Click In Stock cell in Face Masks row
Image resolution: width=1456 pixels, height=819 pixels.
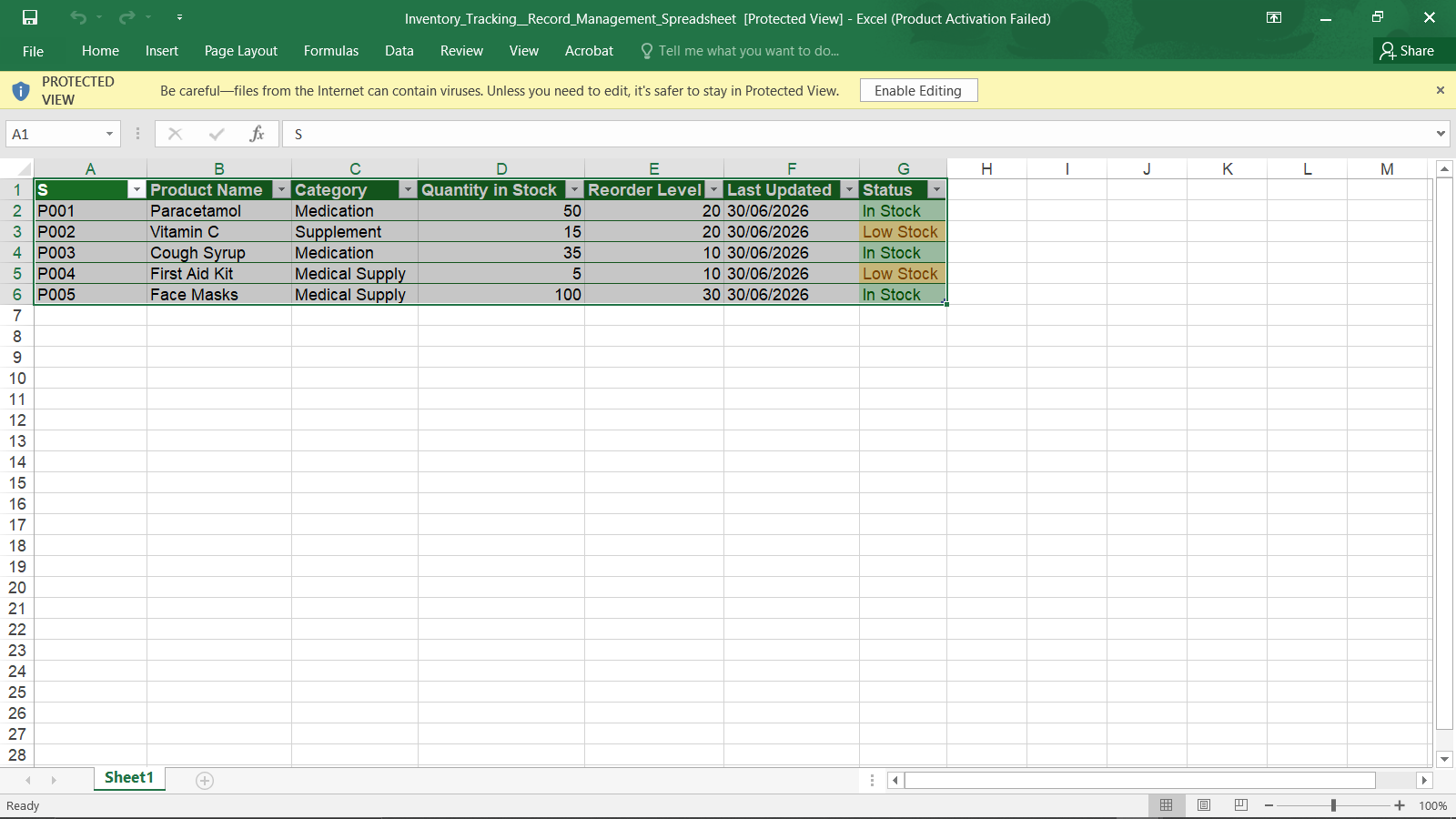903,295
